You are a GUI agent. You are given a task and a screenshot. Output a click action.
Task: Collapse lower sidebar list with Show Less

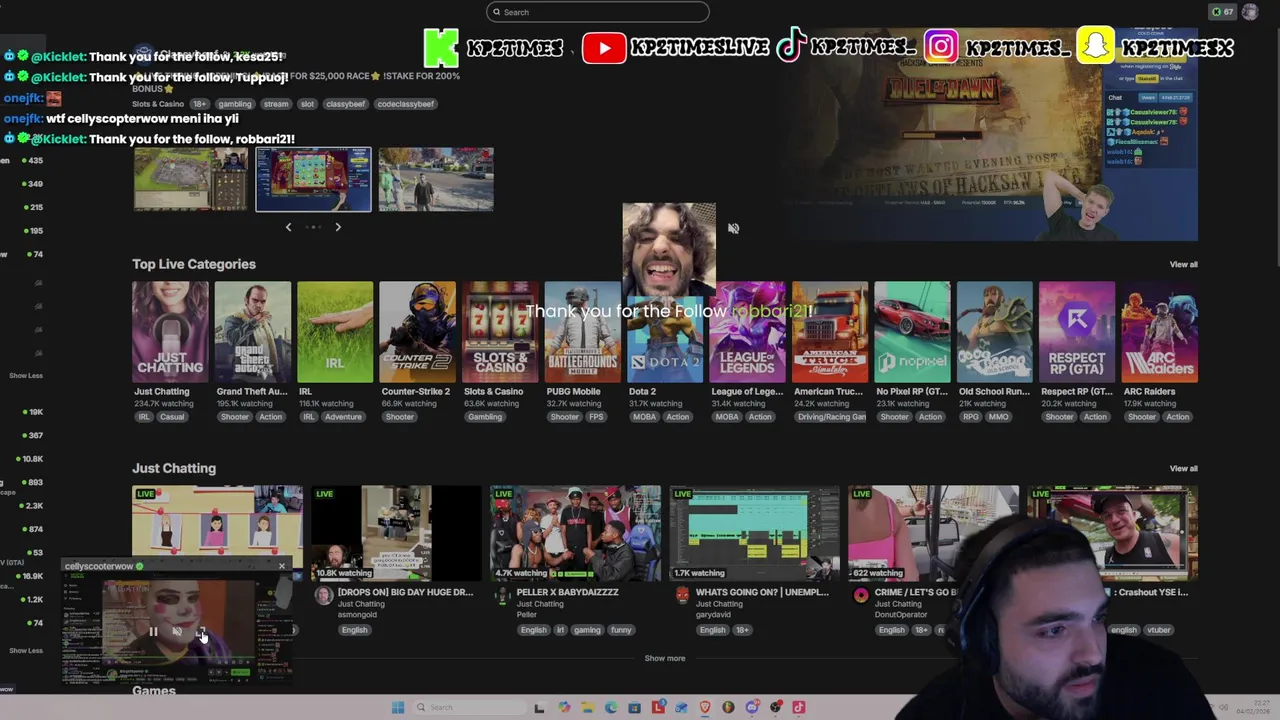click(x=26, y=651)
